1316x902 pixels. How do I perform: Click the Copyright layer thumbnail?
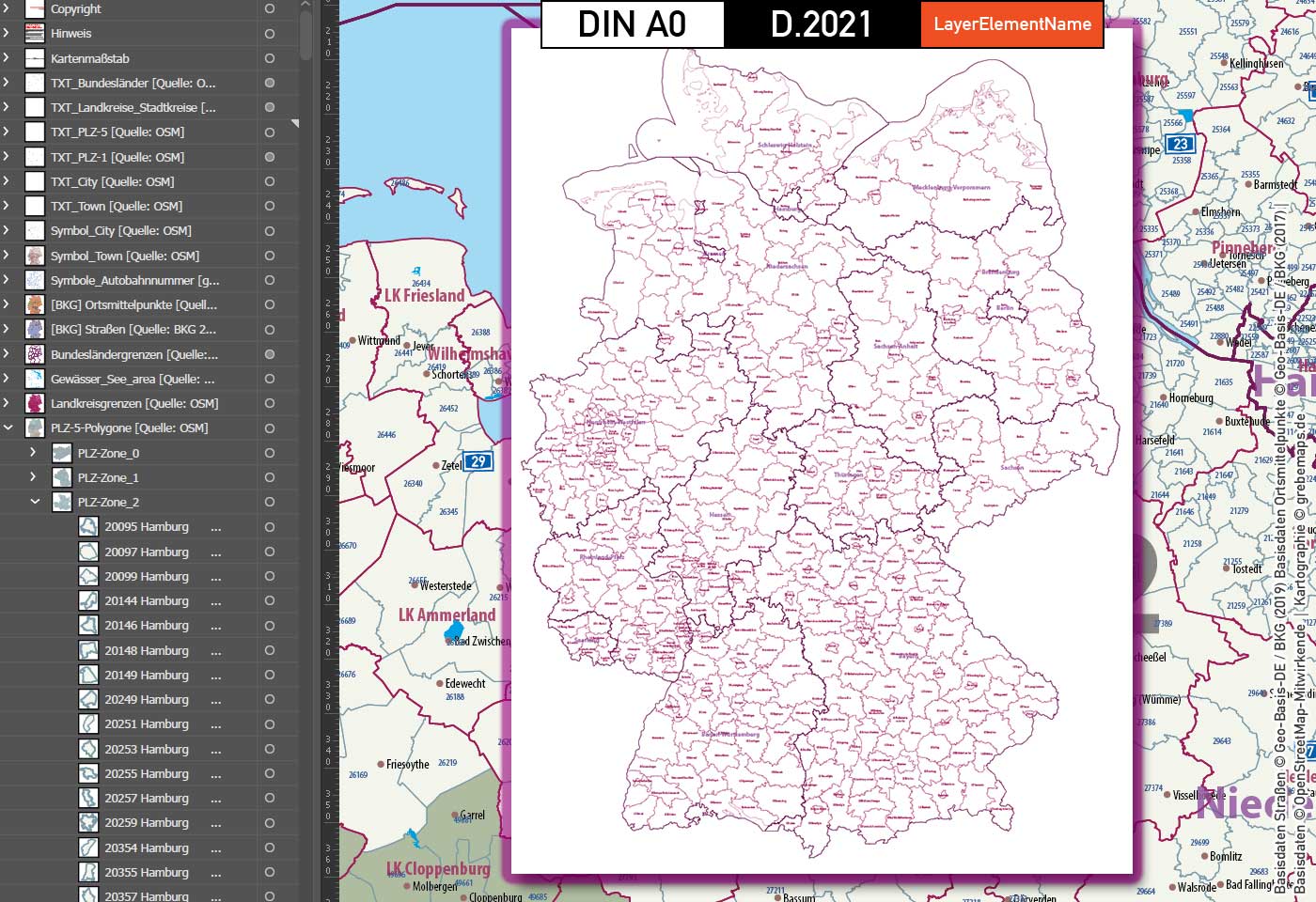[x=33, y=8]
